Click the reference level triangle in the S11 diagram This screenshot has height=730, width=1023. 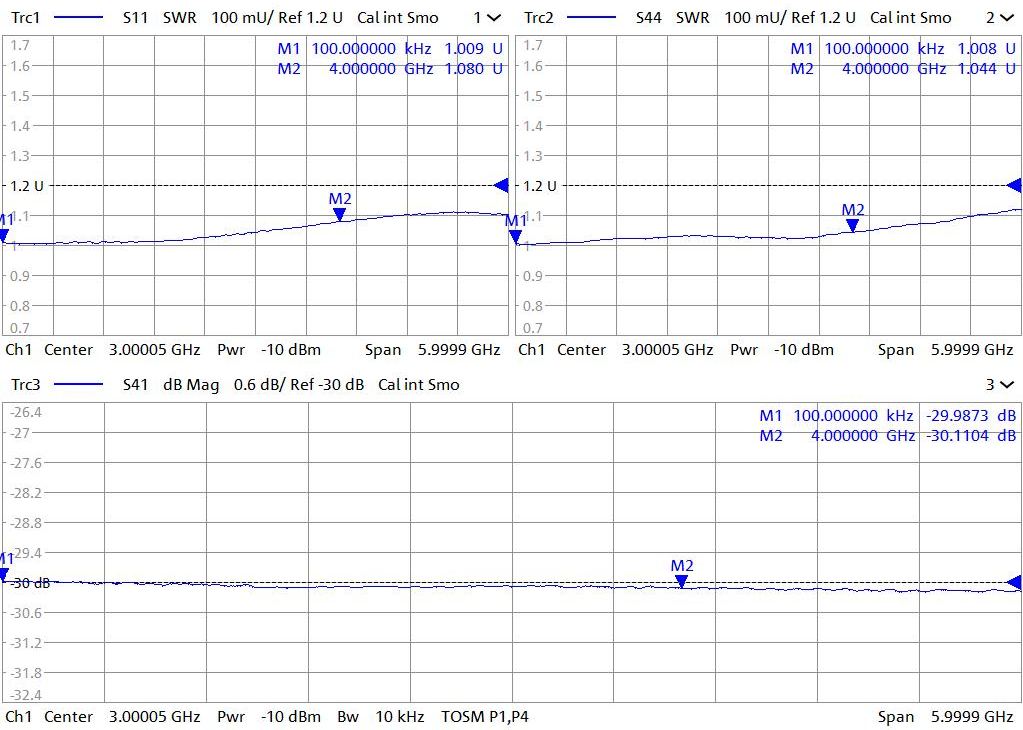(501, 185)
